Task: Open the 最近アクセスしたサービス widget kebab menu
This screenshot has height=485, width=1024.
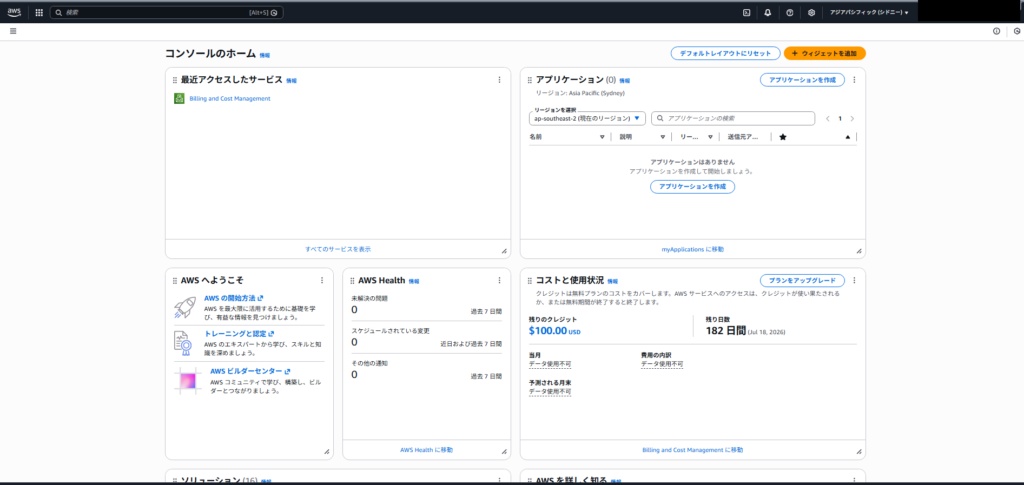Action: tap(499, 80)
